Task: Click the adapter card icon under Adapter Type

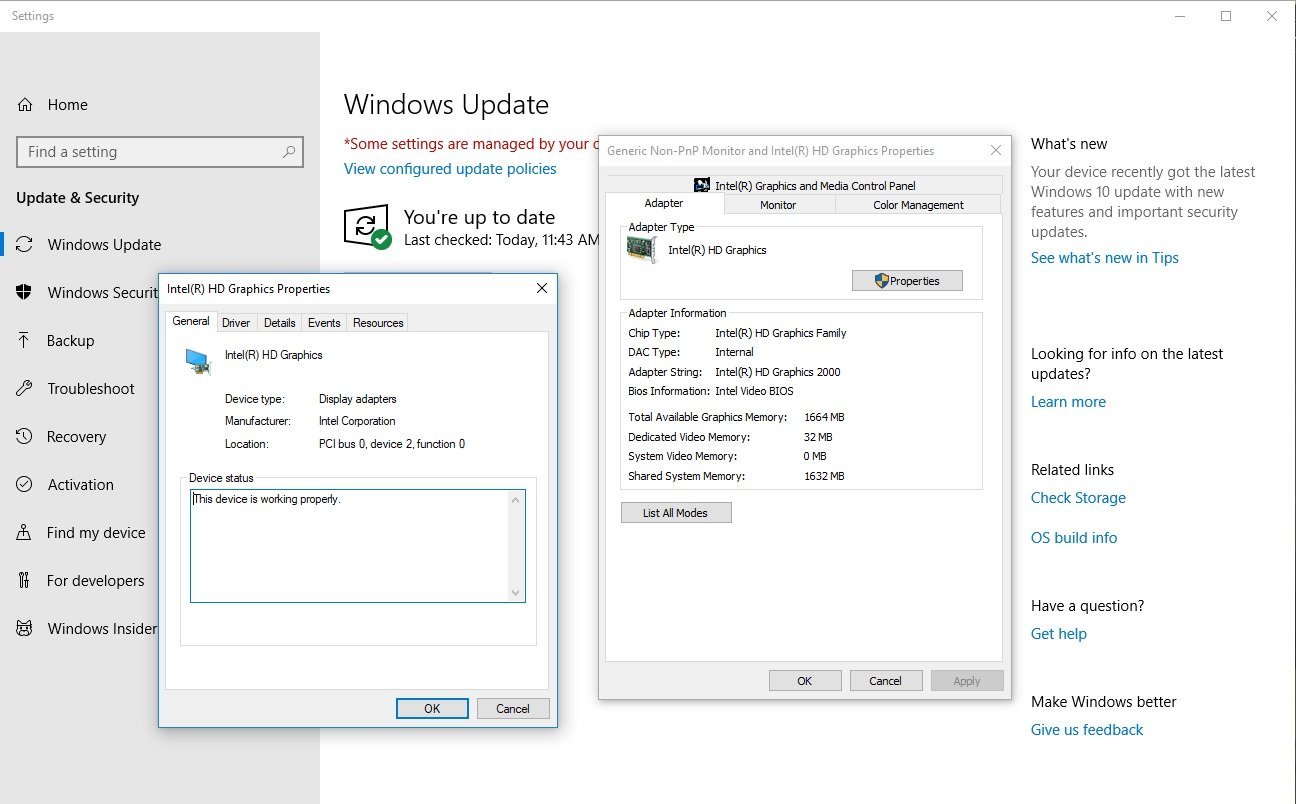Action: 641,250
